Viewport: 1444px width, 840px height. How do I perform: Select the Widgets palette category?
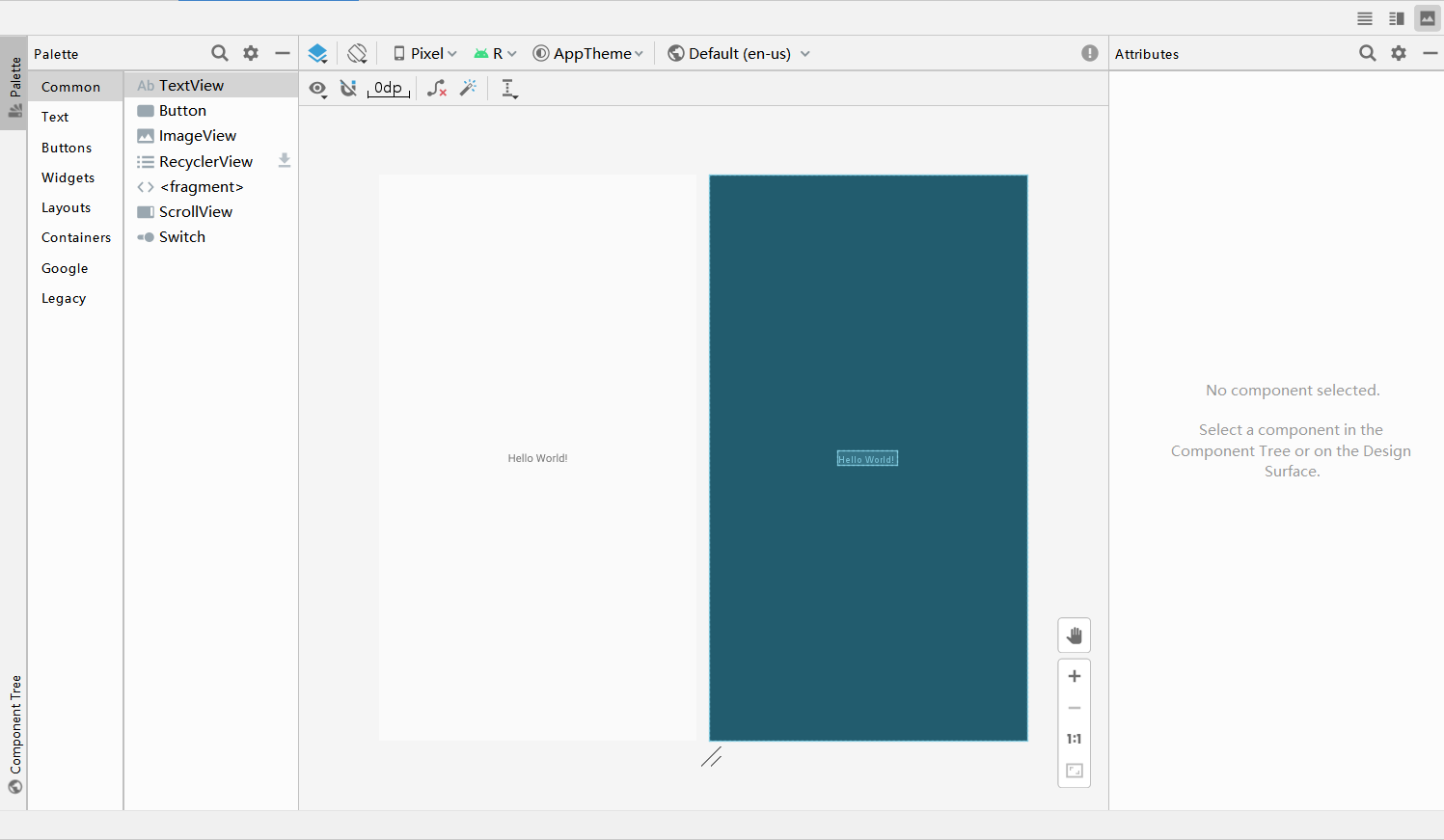pos(75,177)
